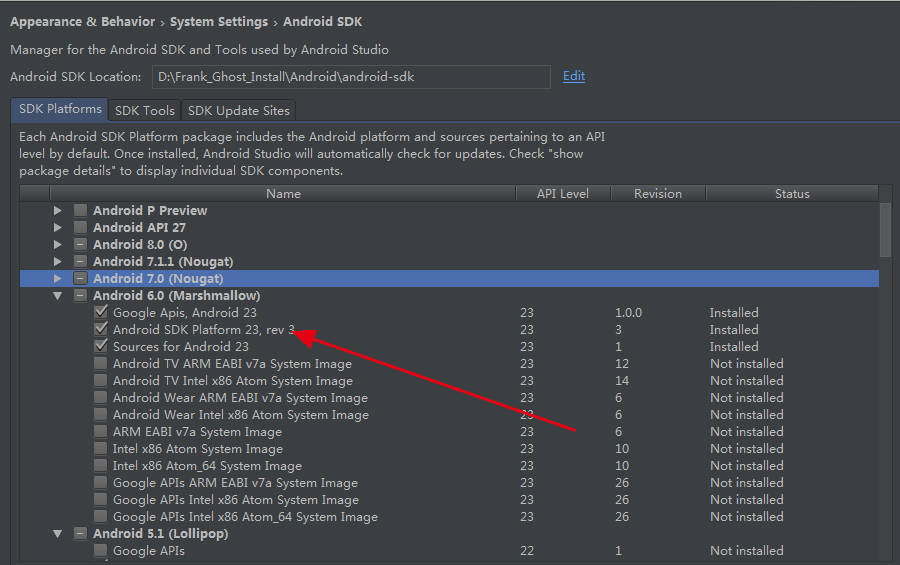Collapse the Android 5.1 (Lollipop) group

point(57,533)
